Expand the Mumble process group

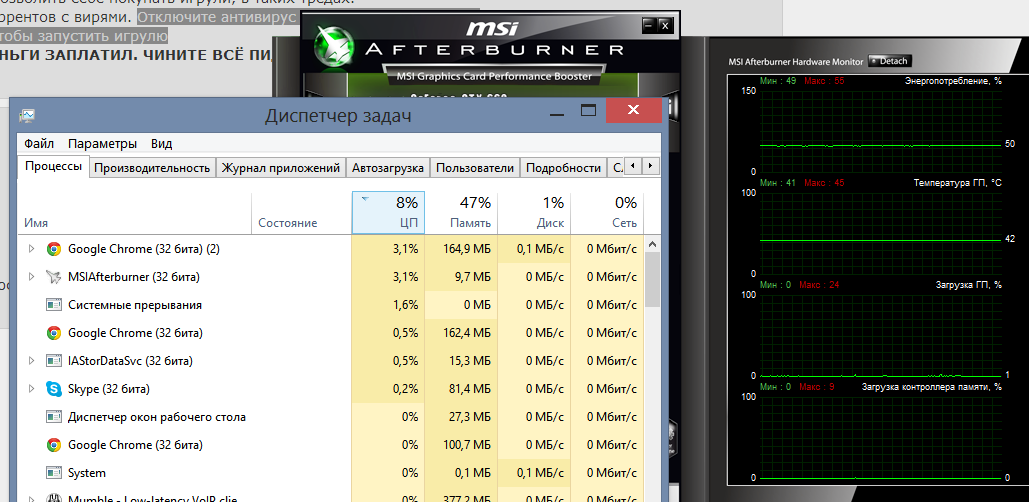tap(31, 499)
